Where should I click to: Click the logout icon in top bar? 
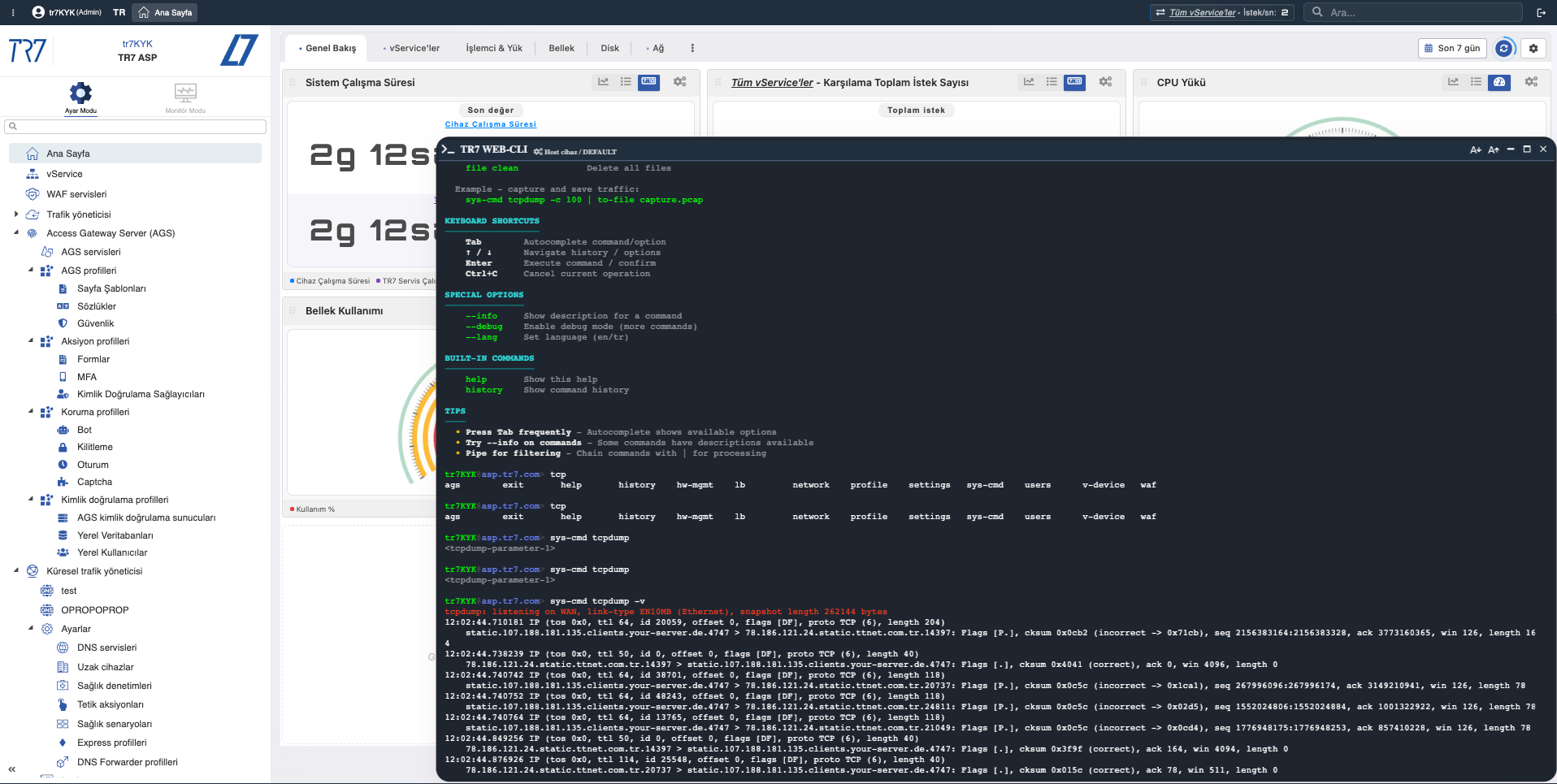click(1541, 12)
